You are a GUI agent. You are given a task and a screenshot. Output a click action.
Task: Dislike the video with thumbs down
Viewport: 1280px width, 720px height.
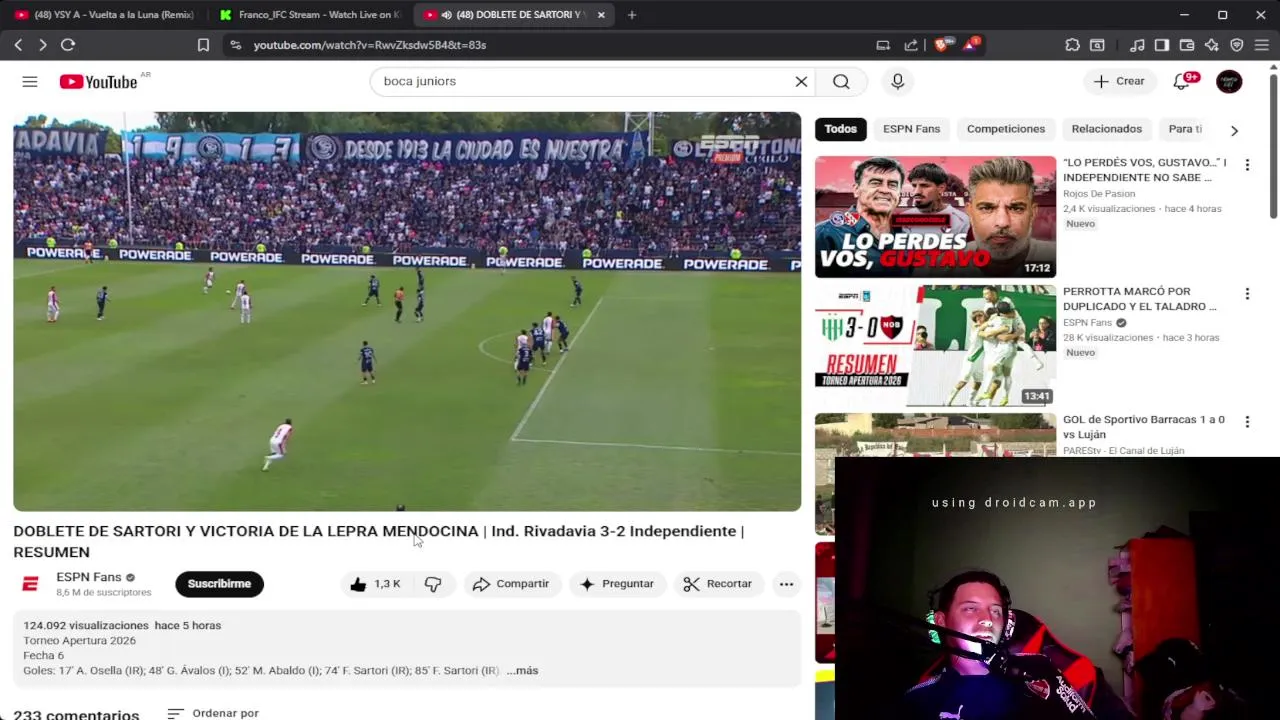pyautogui.click(x=433, y=584)
